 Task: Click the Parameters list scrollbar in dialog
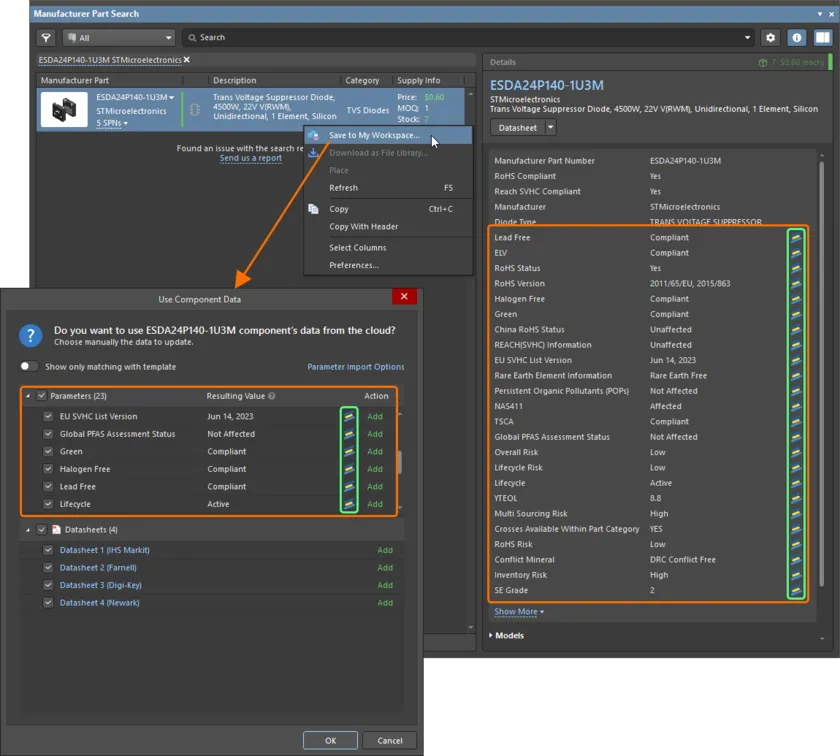pos(400,462)
